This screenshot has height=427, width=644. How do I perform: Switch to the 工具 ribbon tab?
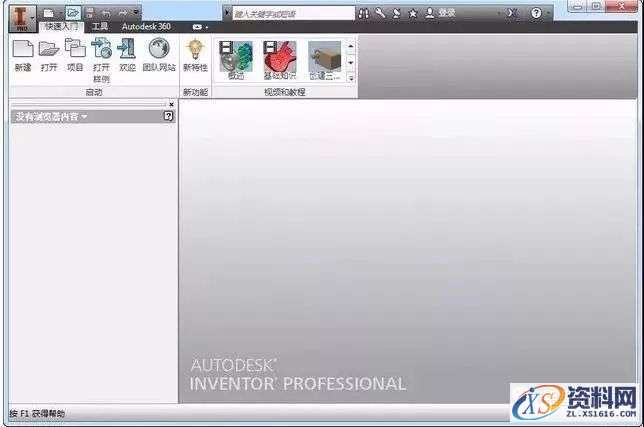[100, 27]
